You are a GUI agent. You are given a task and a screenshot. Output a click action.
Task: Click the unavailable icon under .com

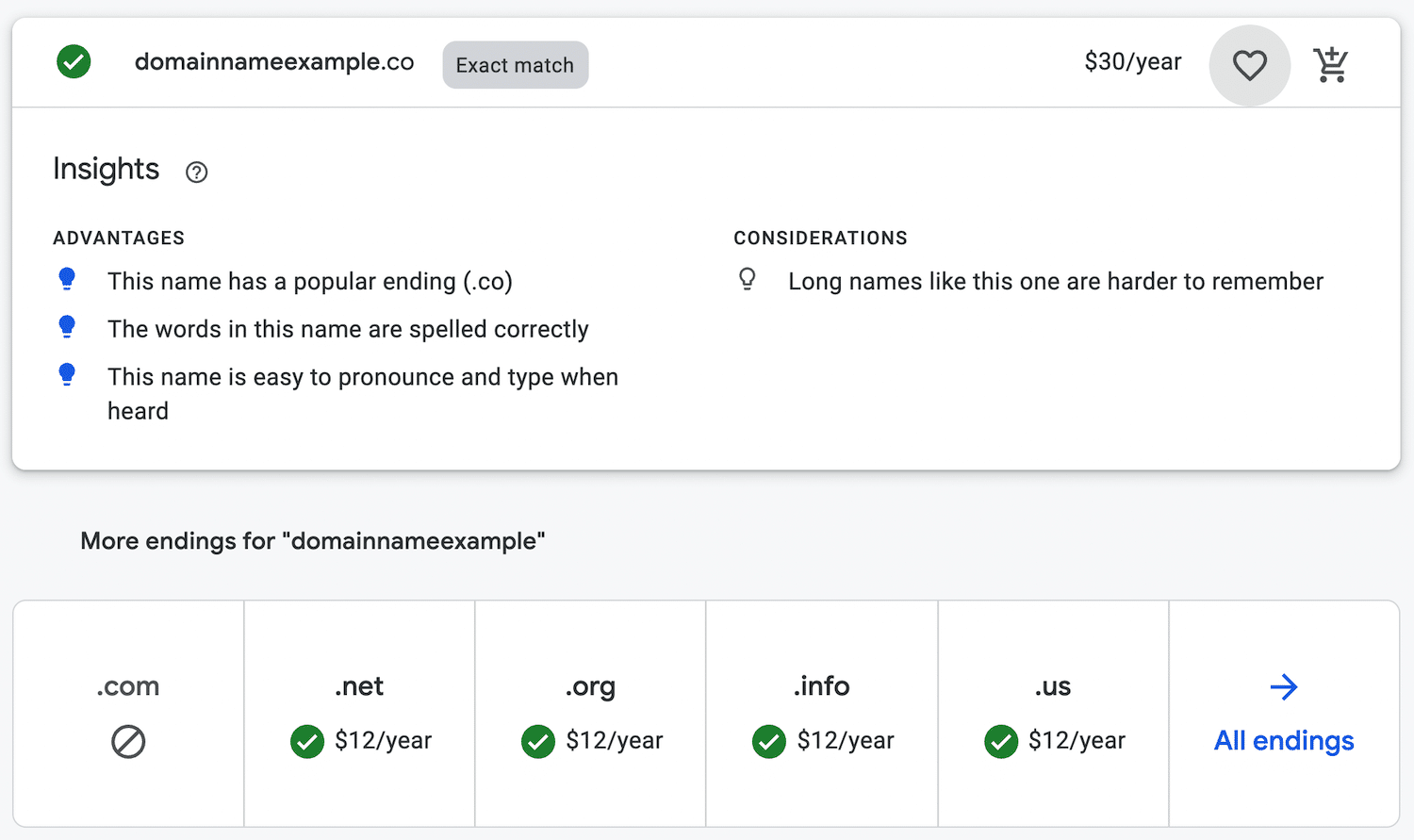click(128, 742)
